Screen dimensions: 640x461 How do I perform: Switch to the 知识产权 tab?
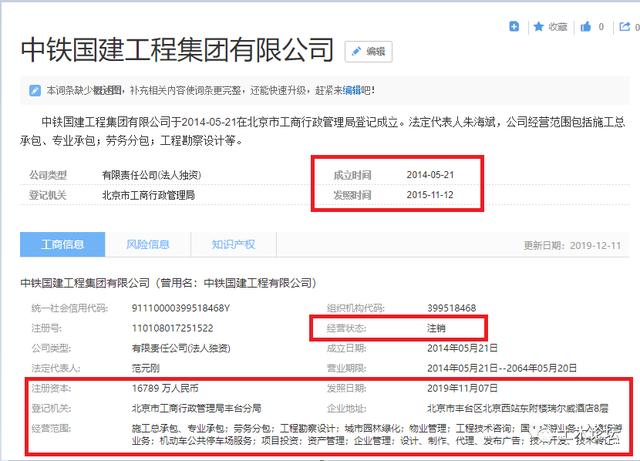233,244
